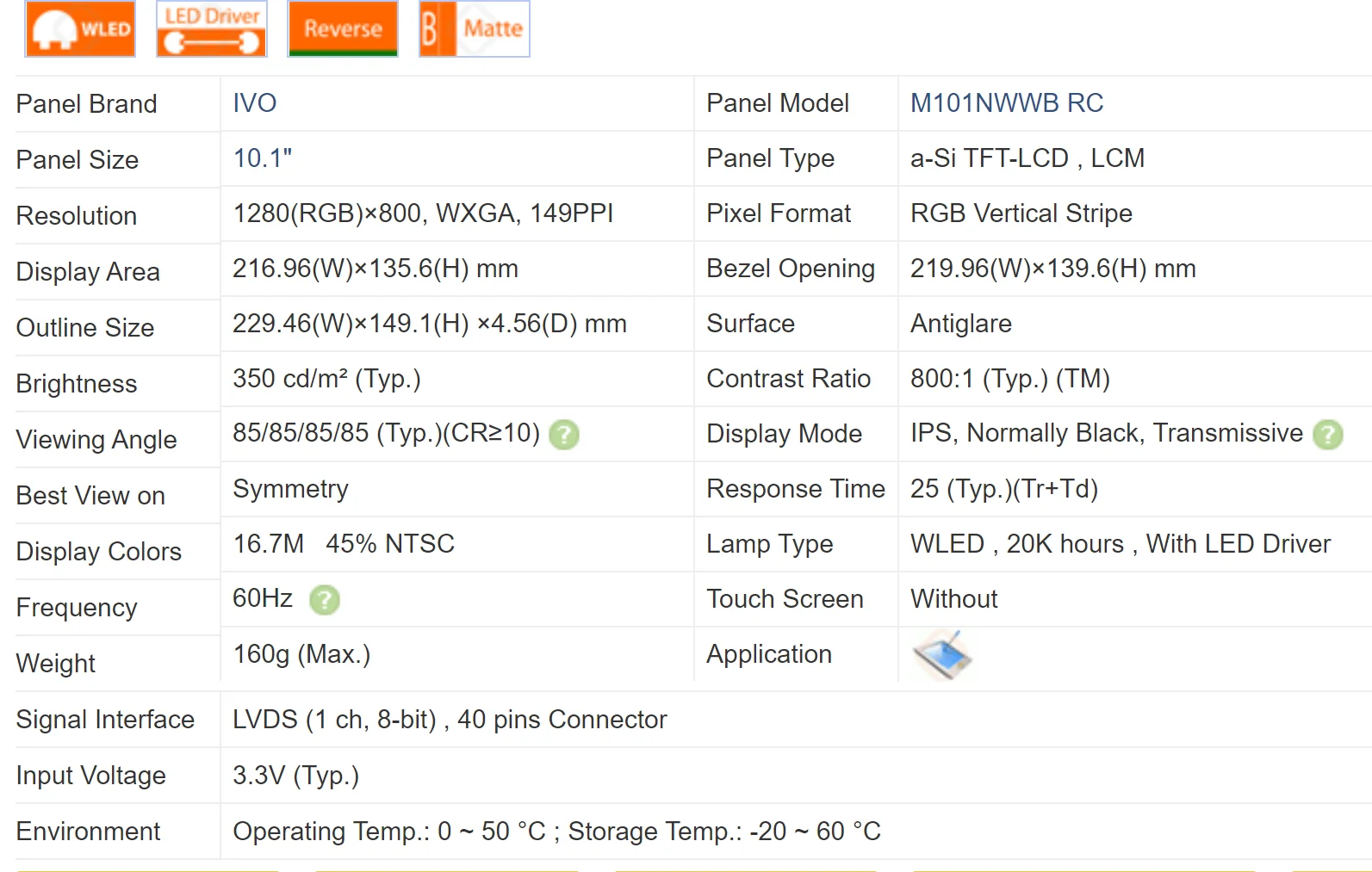This screenshot has width=1372, height=872.
Task: Click the LED Driver badge icon
Action: click(212, 28)
